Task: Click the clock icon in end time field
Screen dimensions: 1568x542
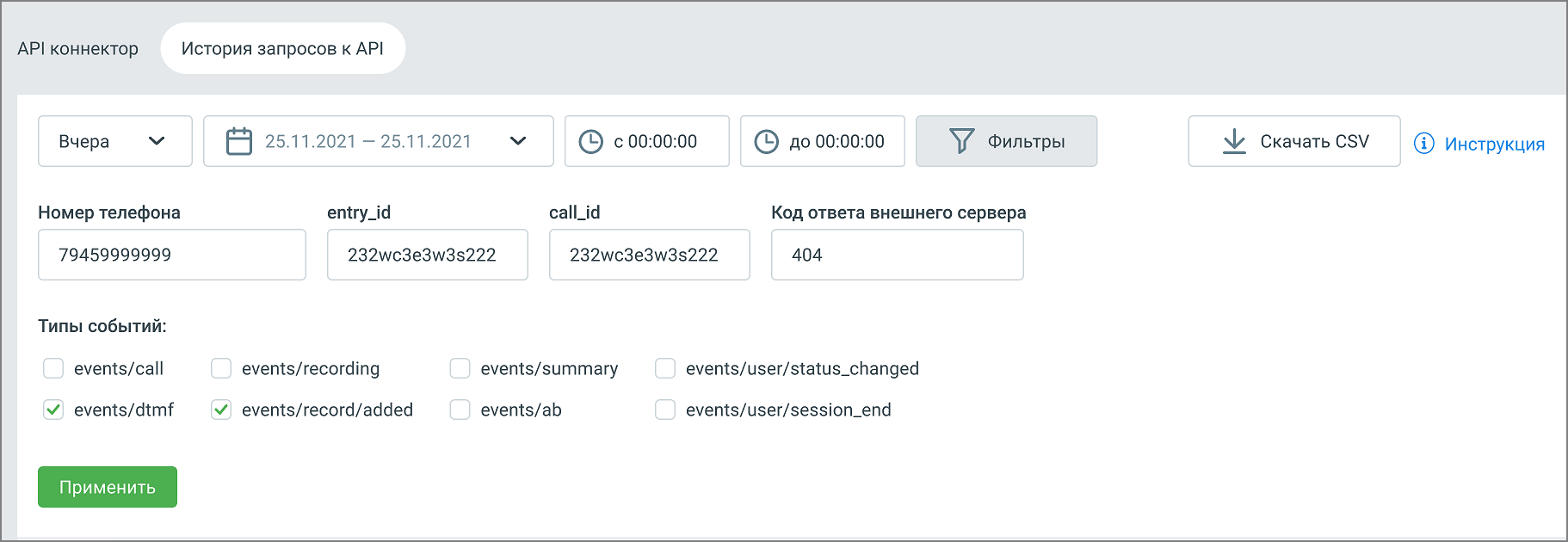Action: click(766, 142)
